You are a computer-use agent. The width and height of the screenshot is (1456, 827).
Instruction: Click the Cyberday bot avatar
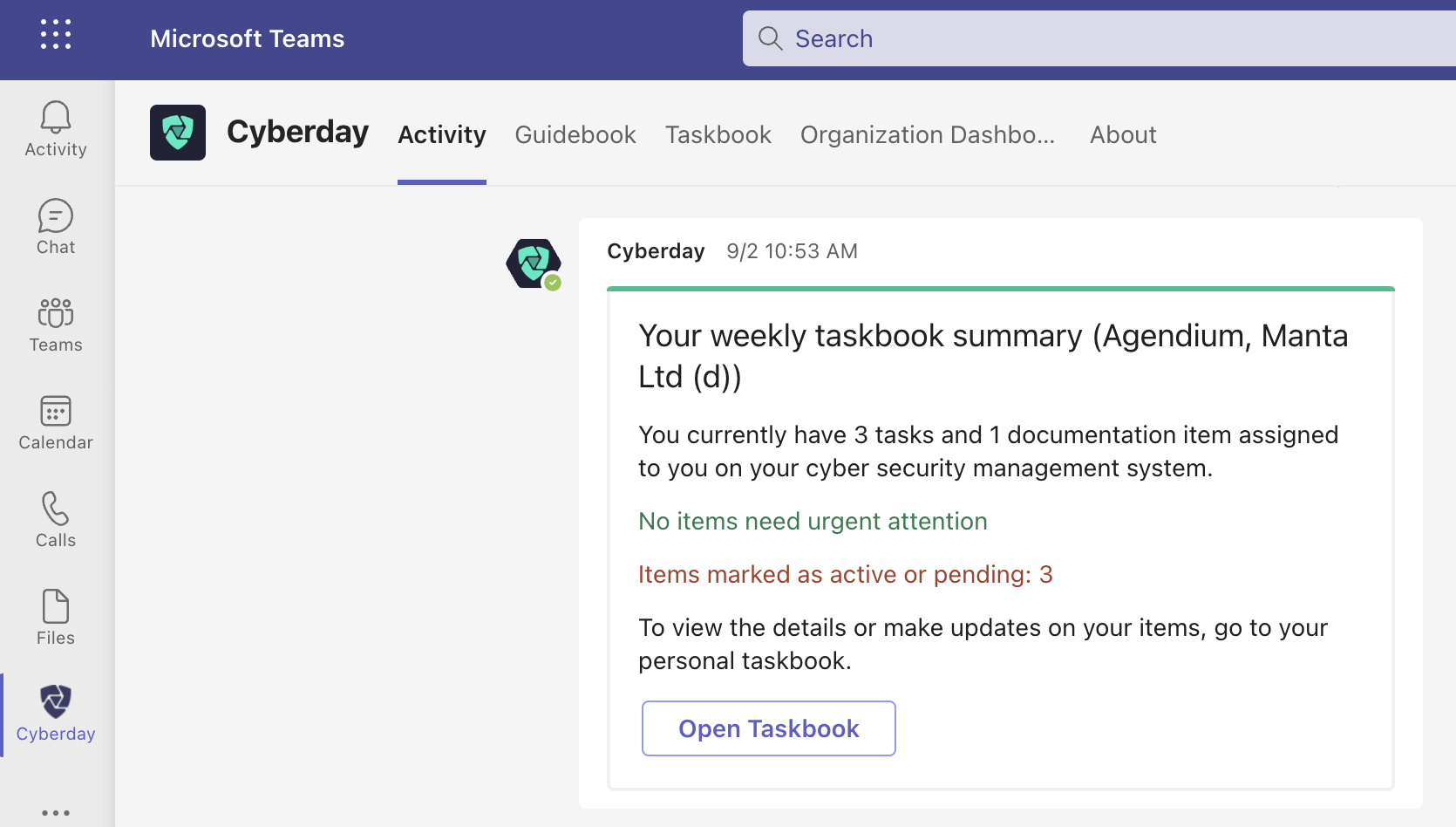(533, 263)
